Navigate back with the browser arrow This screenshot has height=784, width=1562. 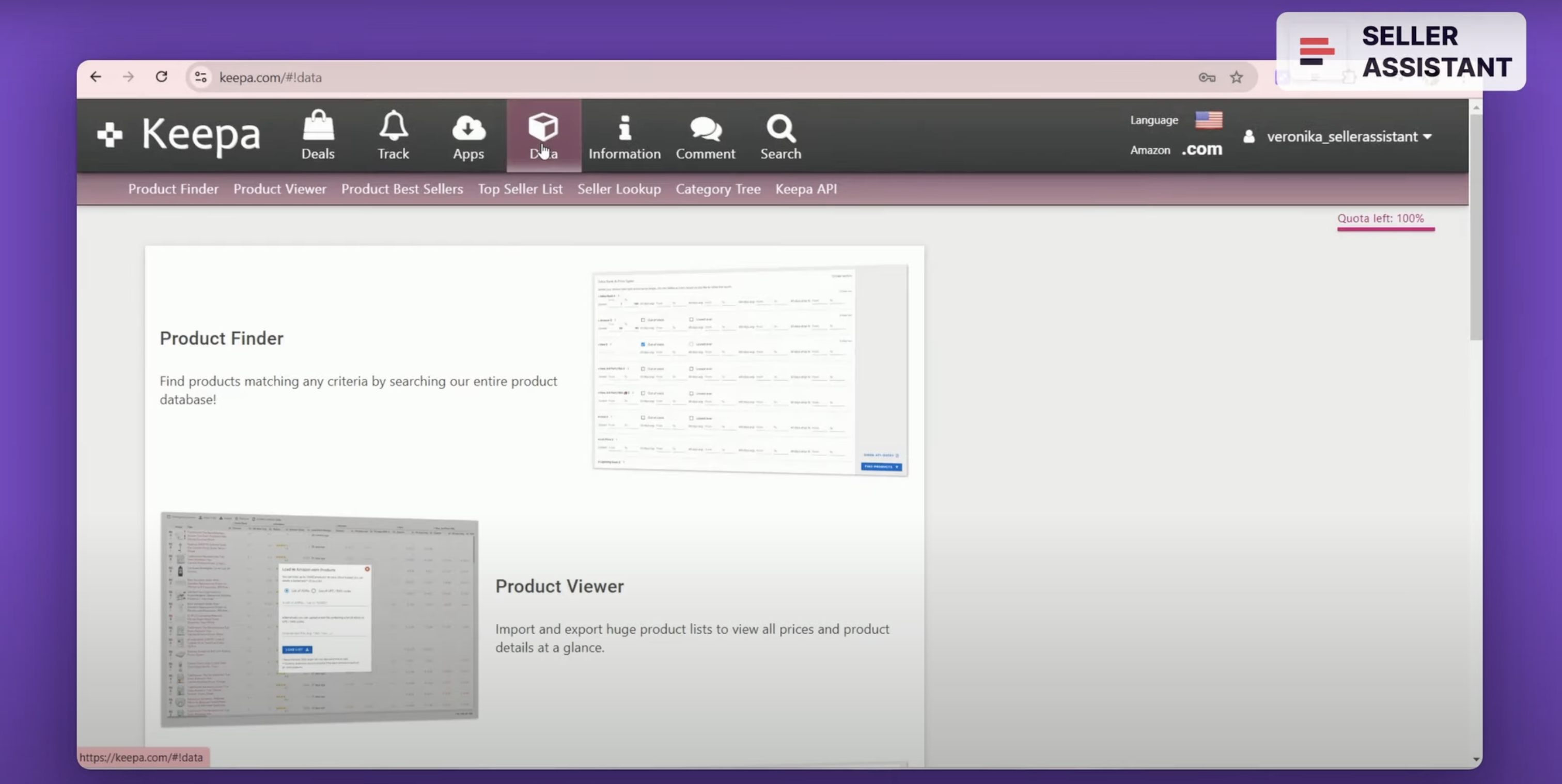(95, 76)
